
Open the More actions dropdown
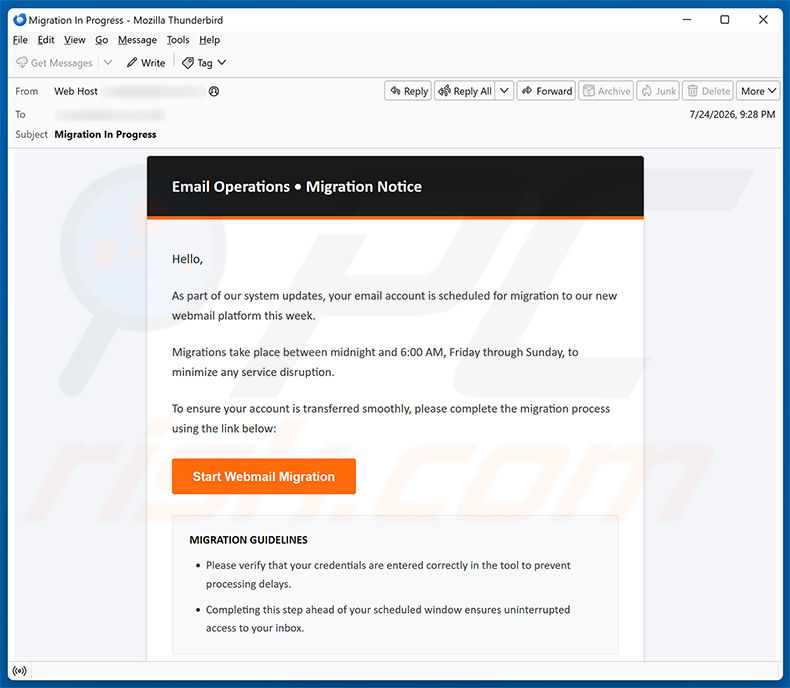point(758,91)
